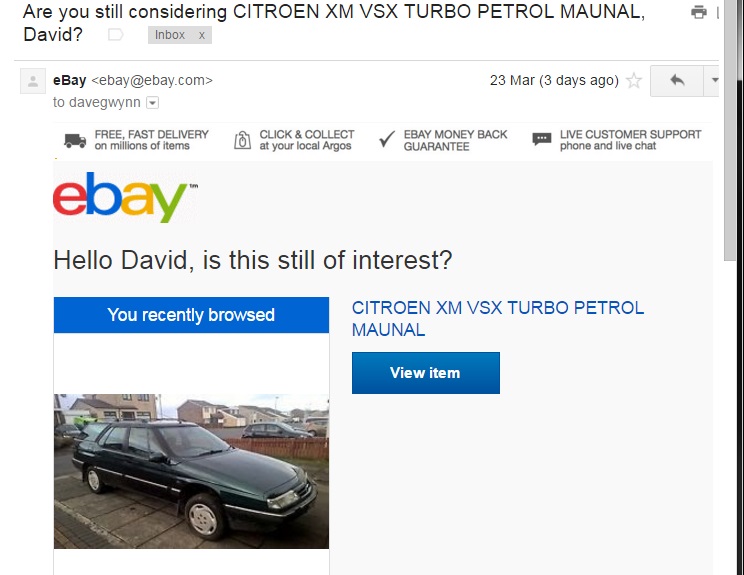Print this email using the printer icon
The width and height of the screenshot is (744, 575).
click(x=698, y=12)
